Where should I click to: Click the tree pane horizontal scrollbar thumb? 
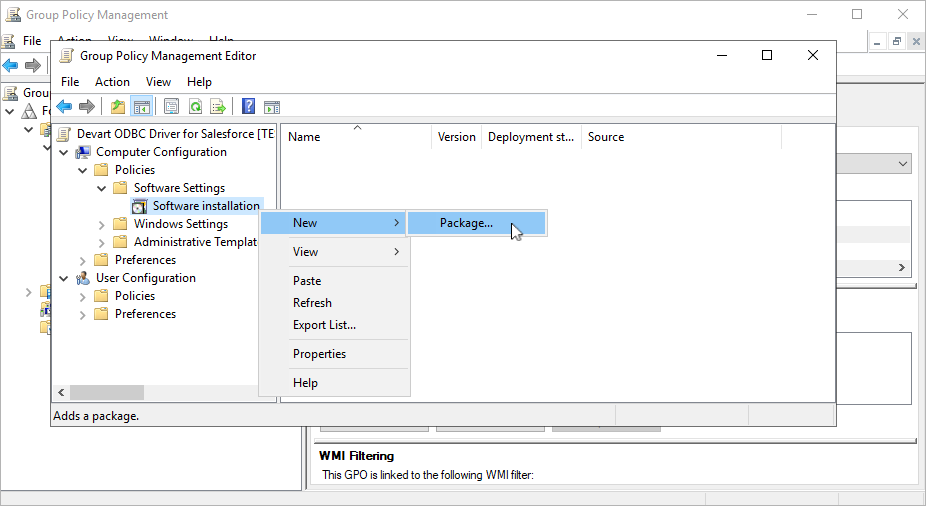(x=107, y=393)
